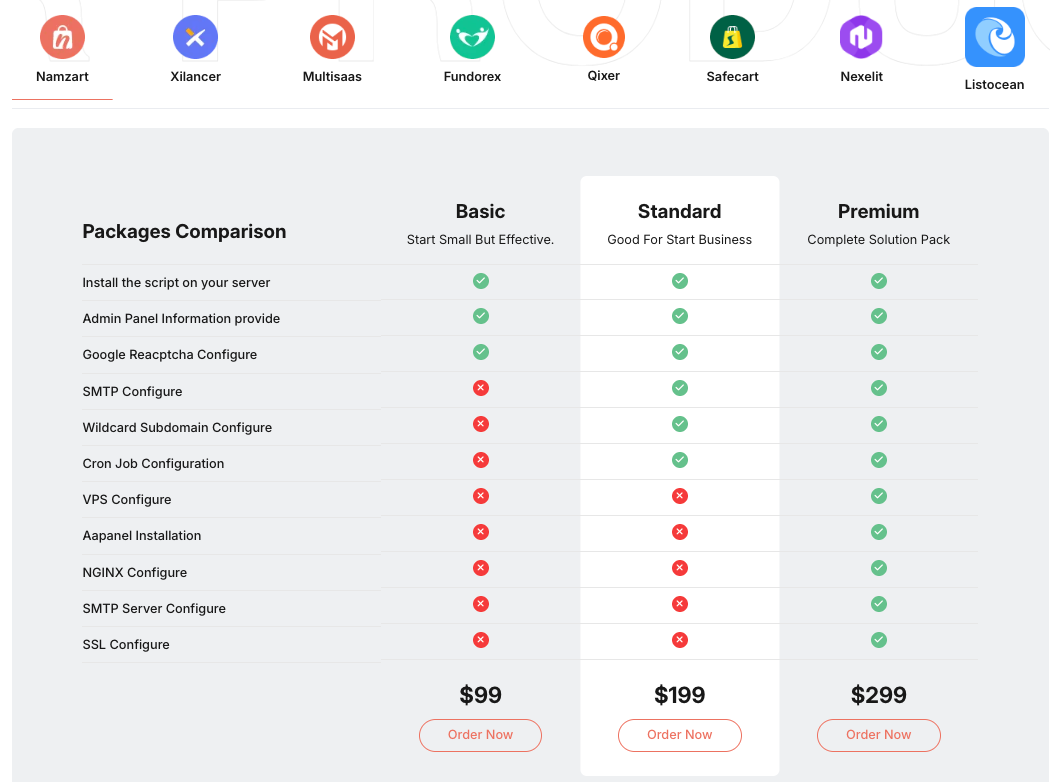Click the Standard column title
Image resolution: width=1050 pixels, height=782 pixels.
click(x=679, y=212)
